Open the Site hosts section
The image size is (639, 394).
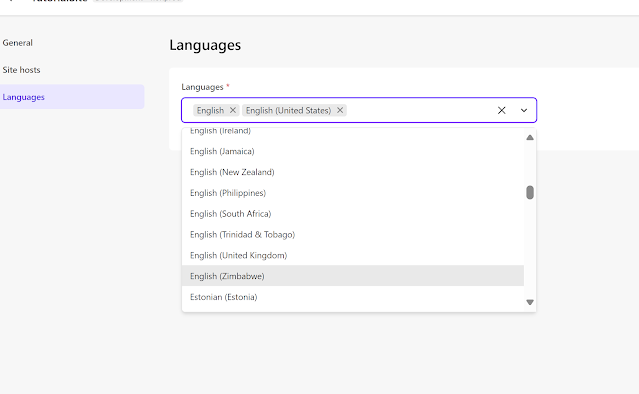click(x=21, y=70)
